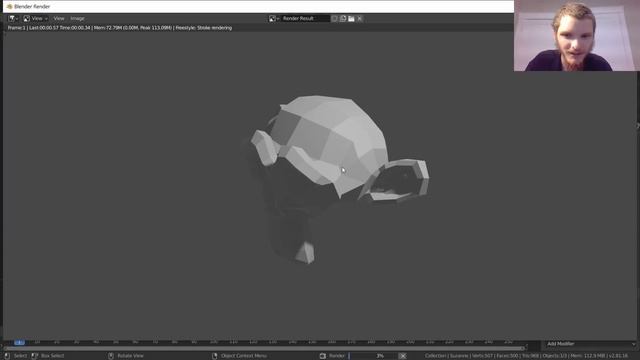Open the Add Modifier dropdown

(x=591, y=344)
